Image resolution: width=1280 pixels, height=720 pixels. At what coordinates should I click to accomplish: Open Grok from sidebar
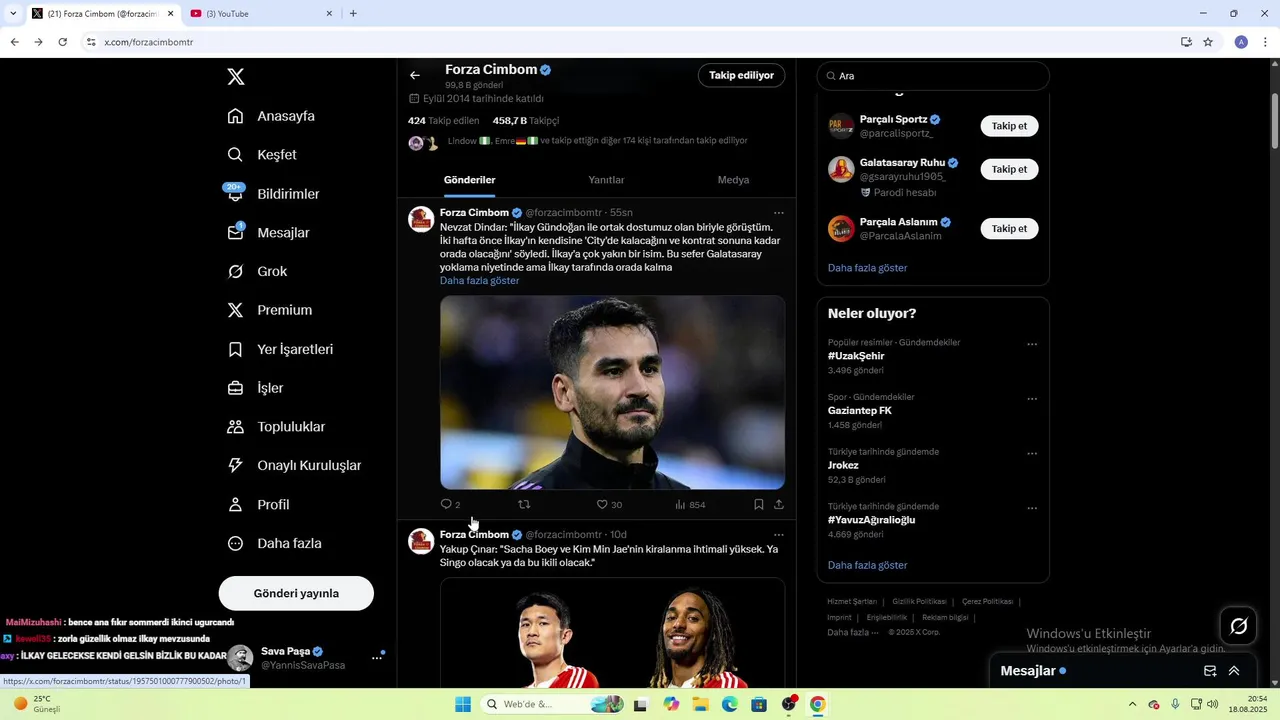257,272
